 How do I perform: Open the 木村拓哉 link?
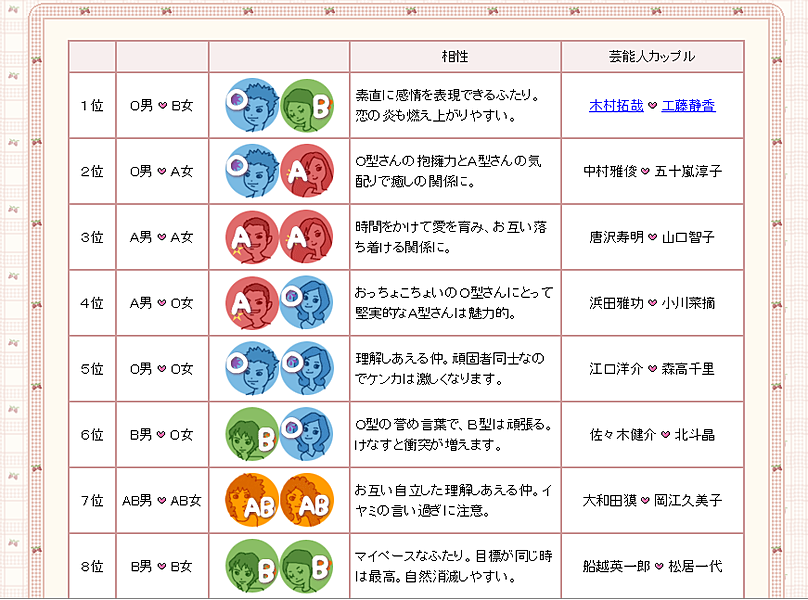(616, 105)
